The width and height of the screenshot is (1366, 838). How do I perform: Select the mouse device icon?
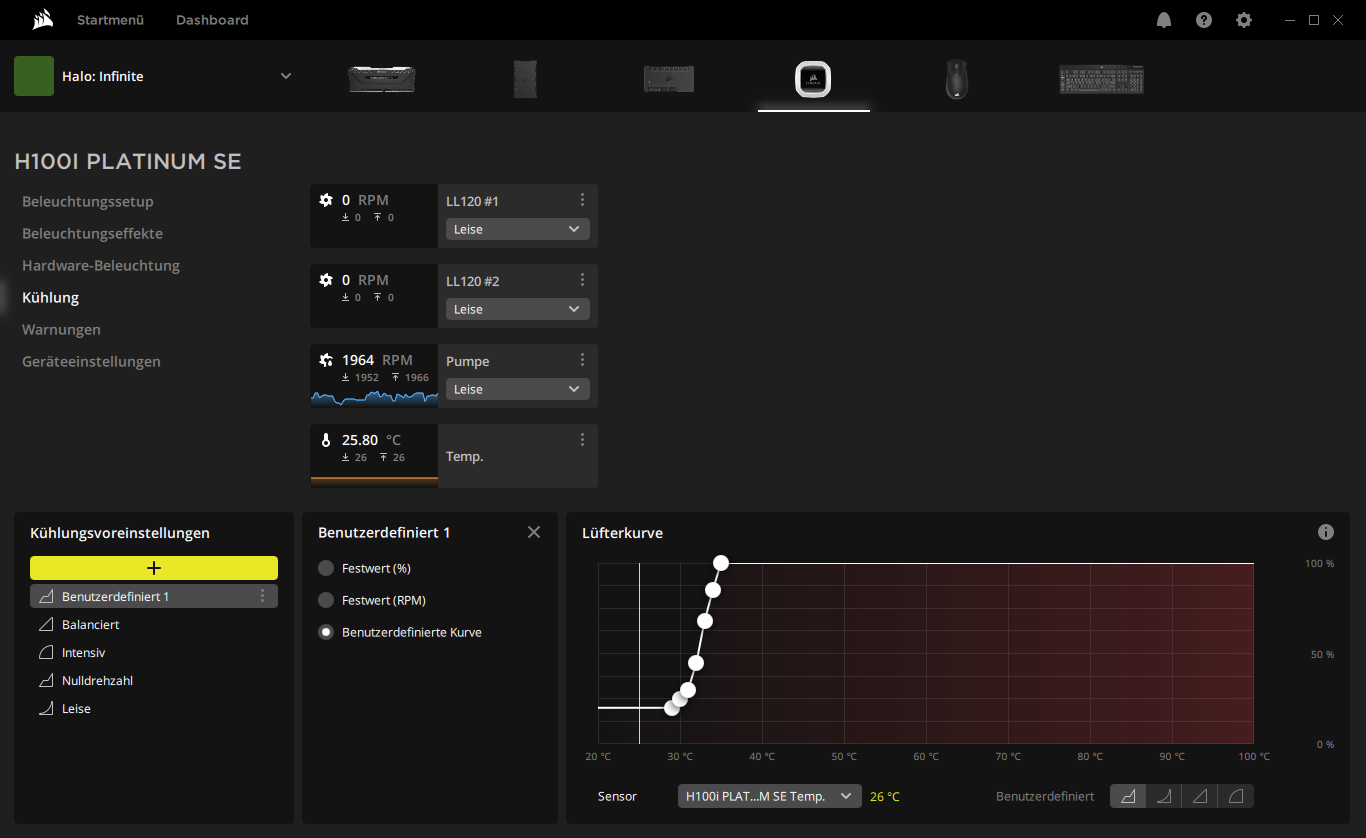[957, 79]
